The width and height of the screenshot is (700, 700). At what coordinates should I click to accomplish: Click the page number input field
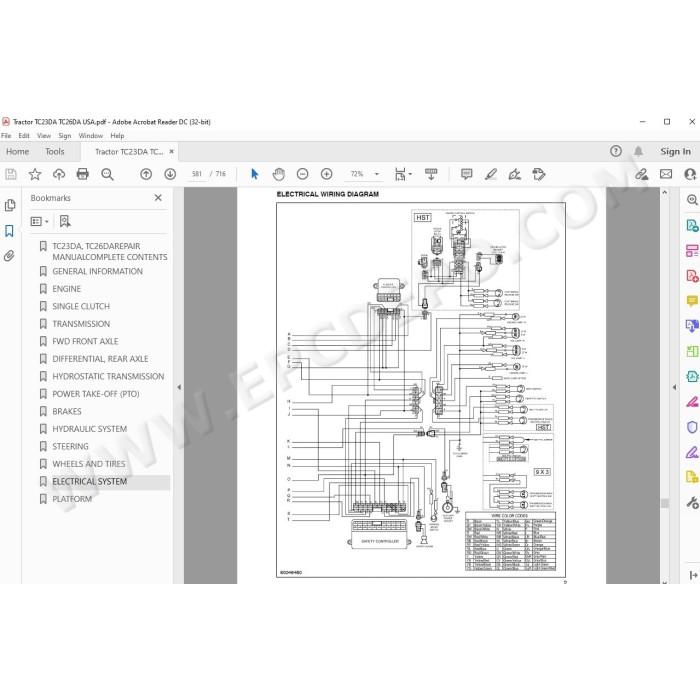(197, 174)
